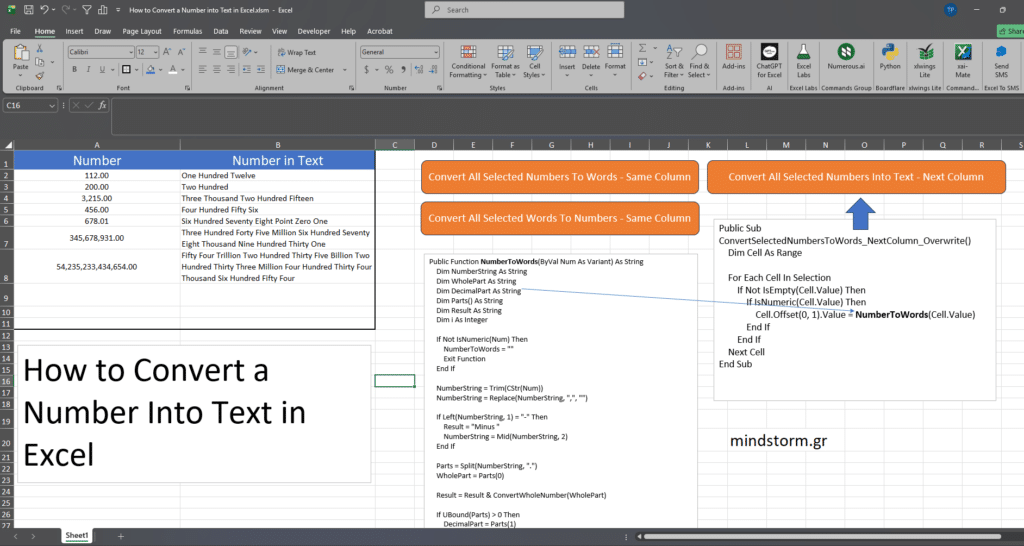Click the Insert Function fx icon
Viewport: 1024px width, 546px height.
(103, 105)
